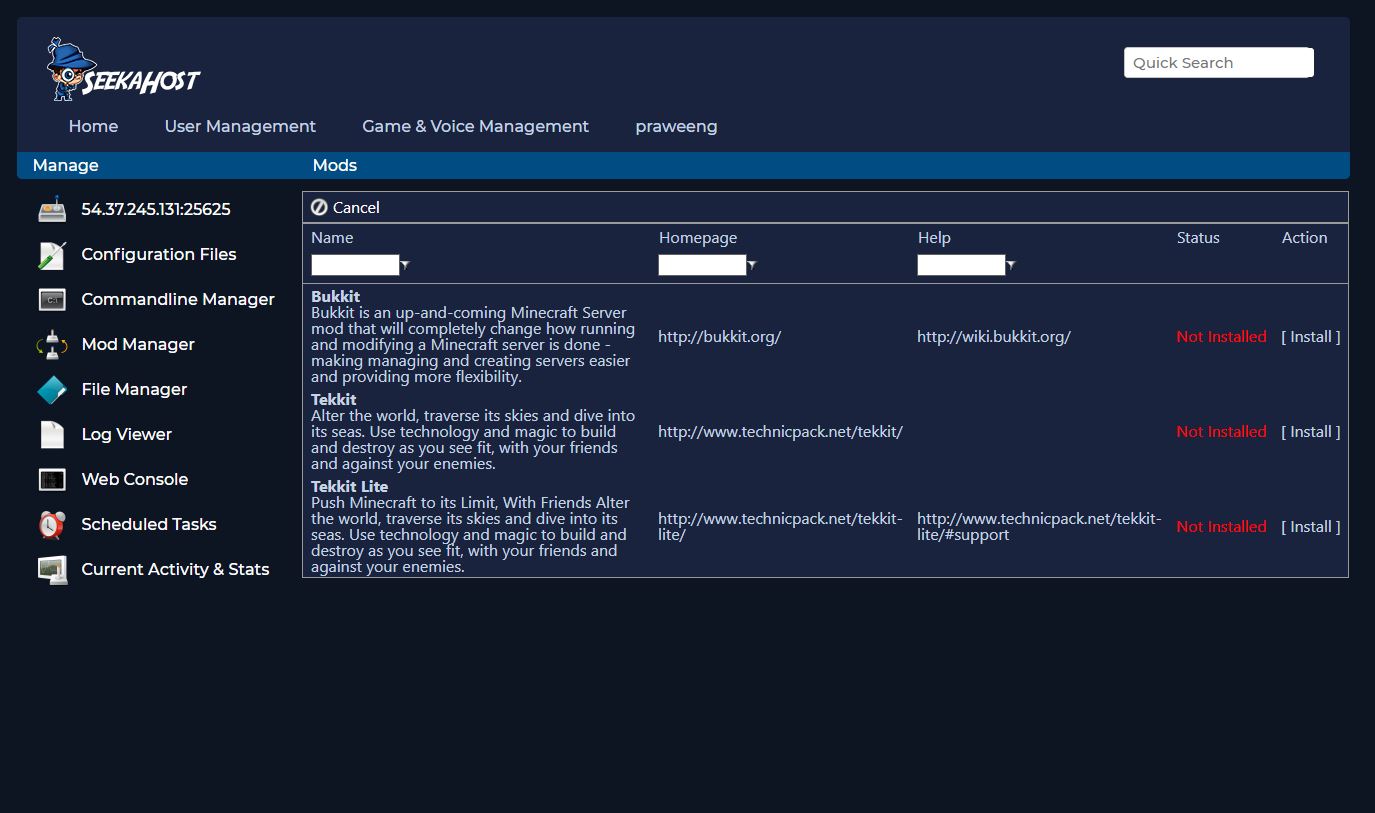Open the Homepage column filter dropdown arrow
The width and height of the screenshot is (1375, 813).
pos(752,265)
